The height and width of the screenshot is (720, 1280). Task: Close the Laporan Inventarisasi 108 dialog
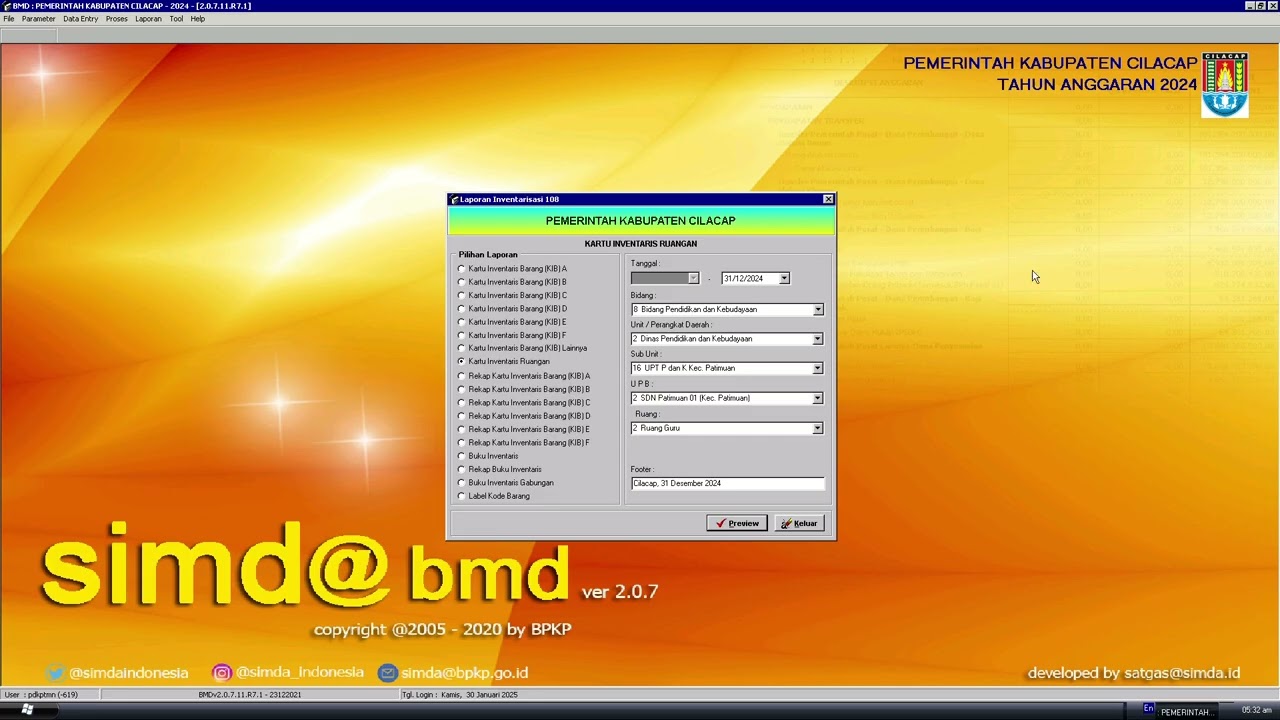point(828,200)
